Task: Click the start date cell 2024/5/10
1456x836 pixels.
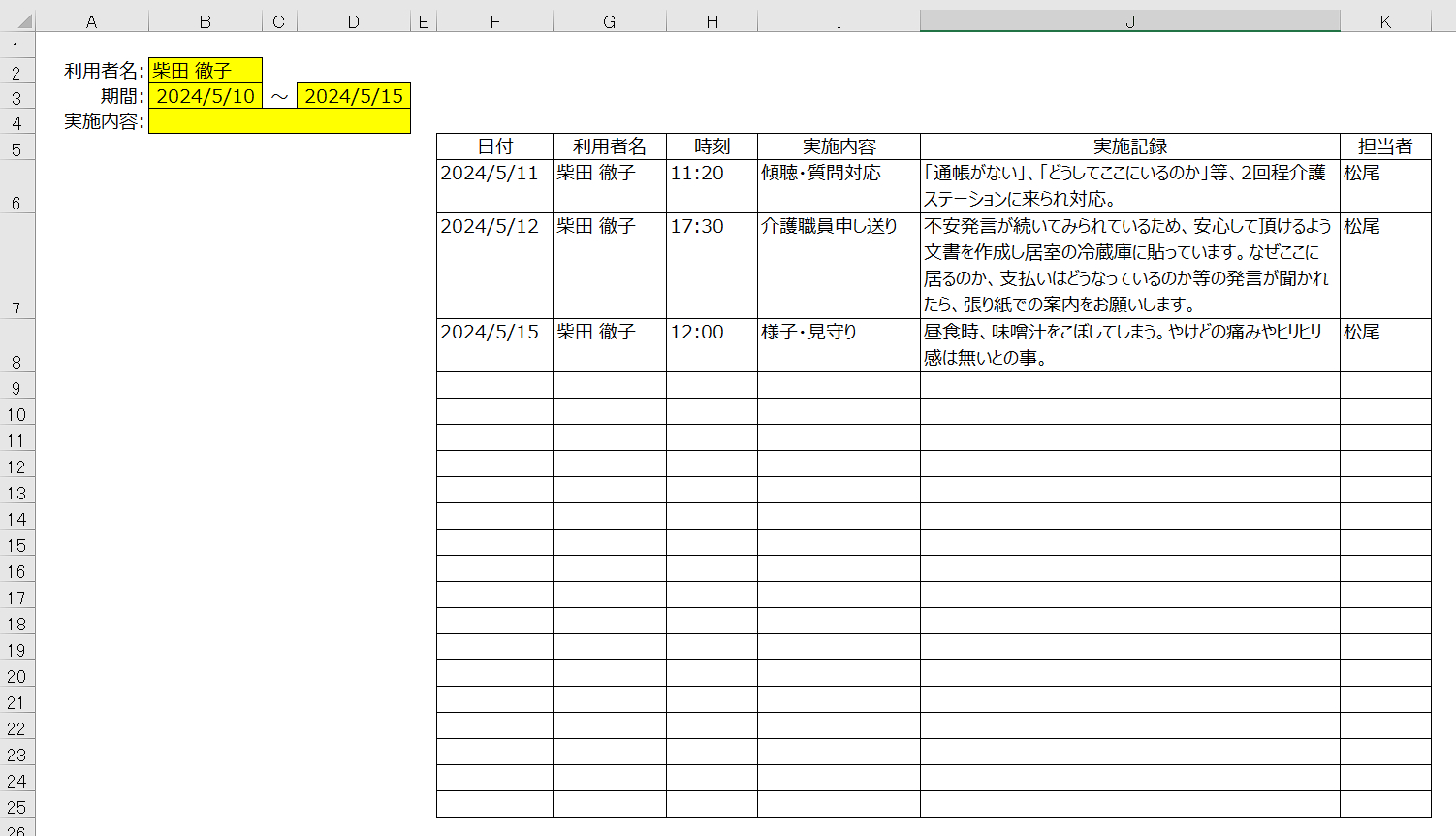Action: pyautogui.click(x=204, y=95)
